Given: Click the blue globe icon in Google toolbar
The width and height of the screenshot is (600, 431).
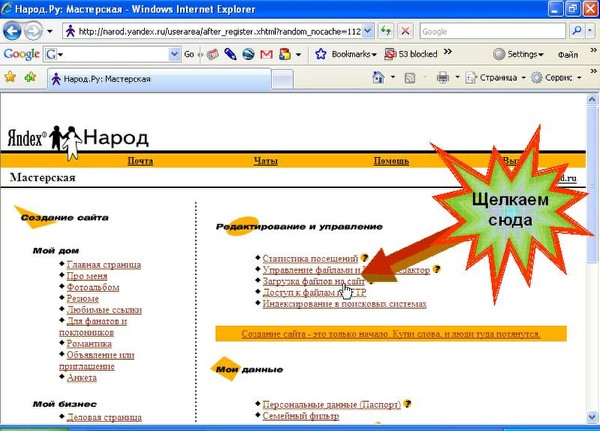Looking at the screenshot, I should tap(248, 54).
